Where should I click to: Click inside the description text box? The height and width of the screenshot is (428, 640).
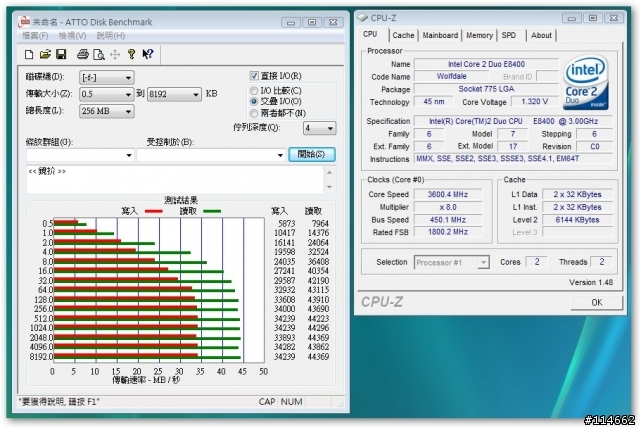click(x=176, y=180)
